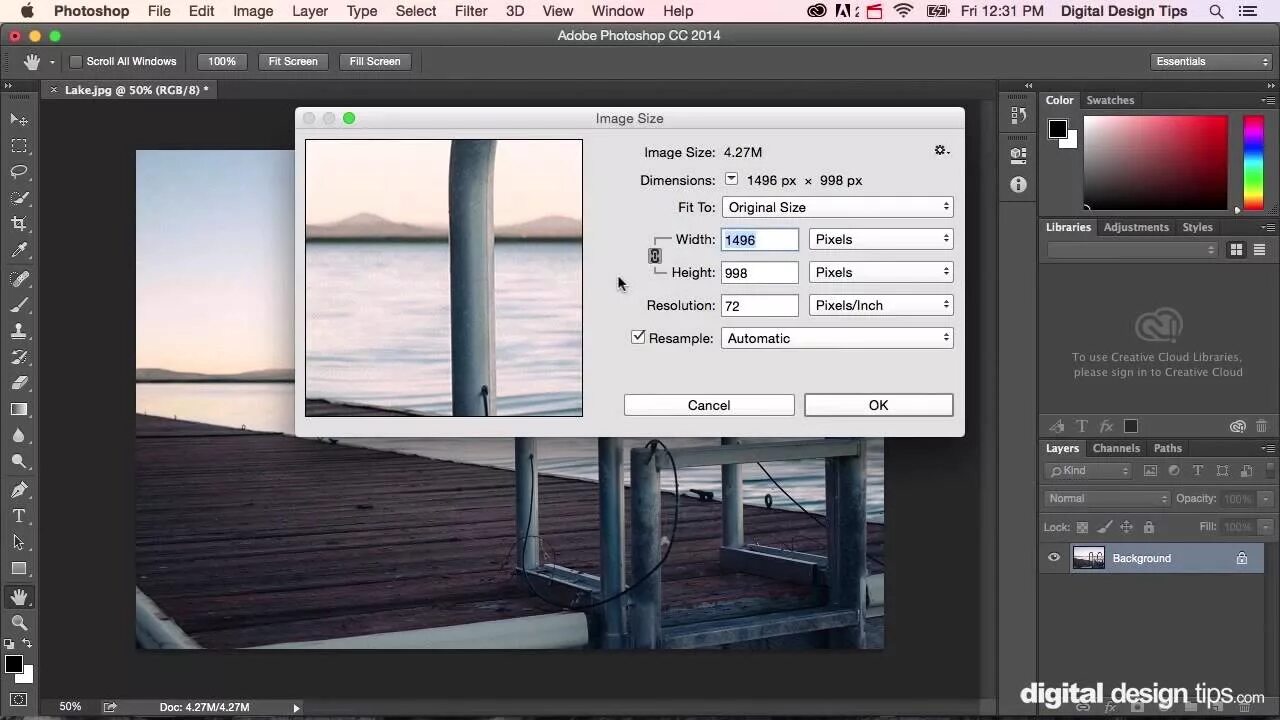
Task: Select the Pen tool
Action: (19, 490)
